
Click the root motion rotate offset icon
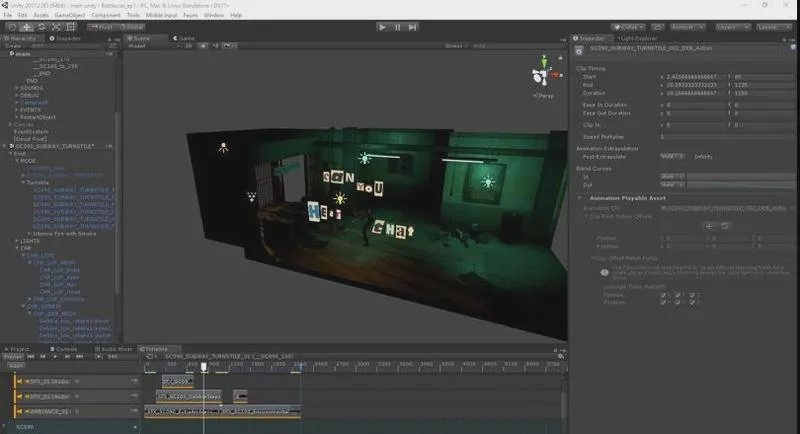(x=724, y=226)
